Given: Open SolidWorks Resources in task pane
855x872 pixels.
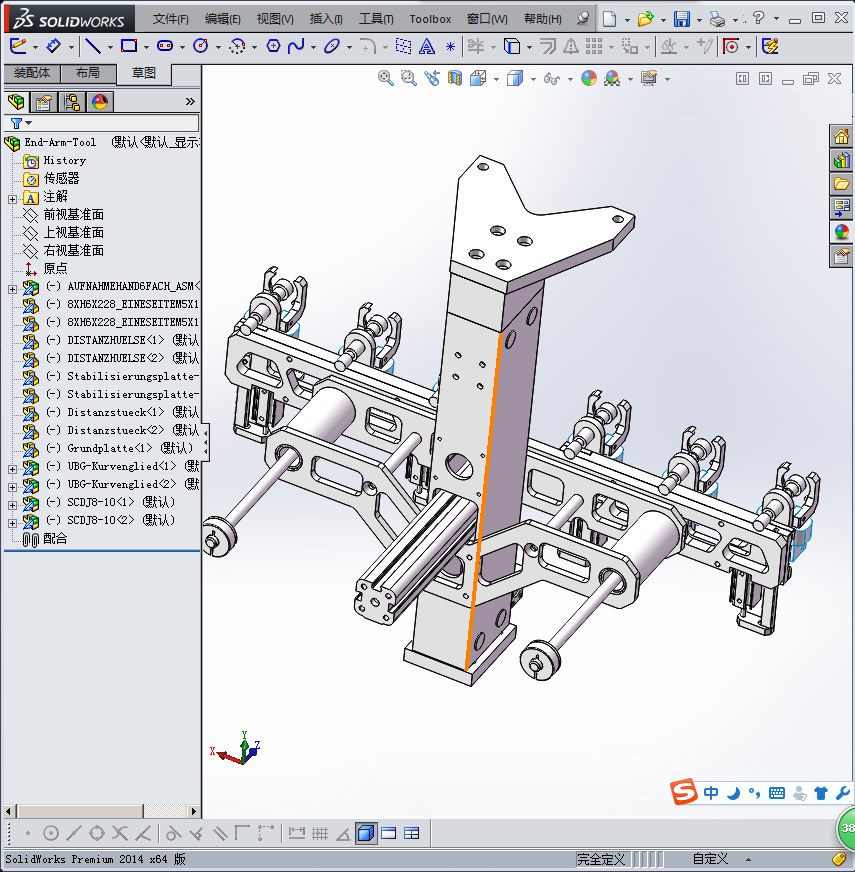Looking at the screenshot, I should 841,136.
